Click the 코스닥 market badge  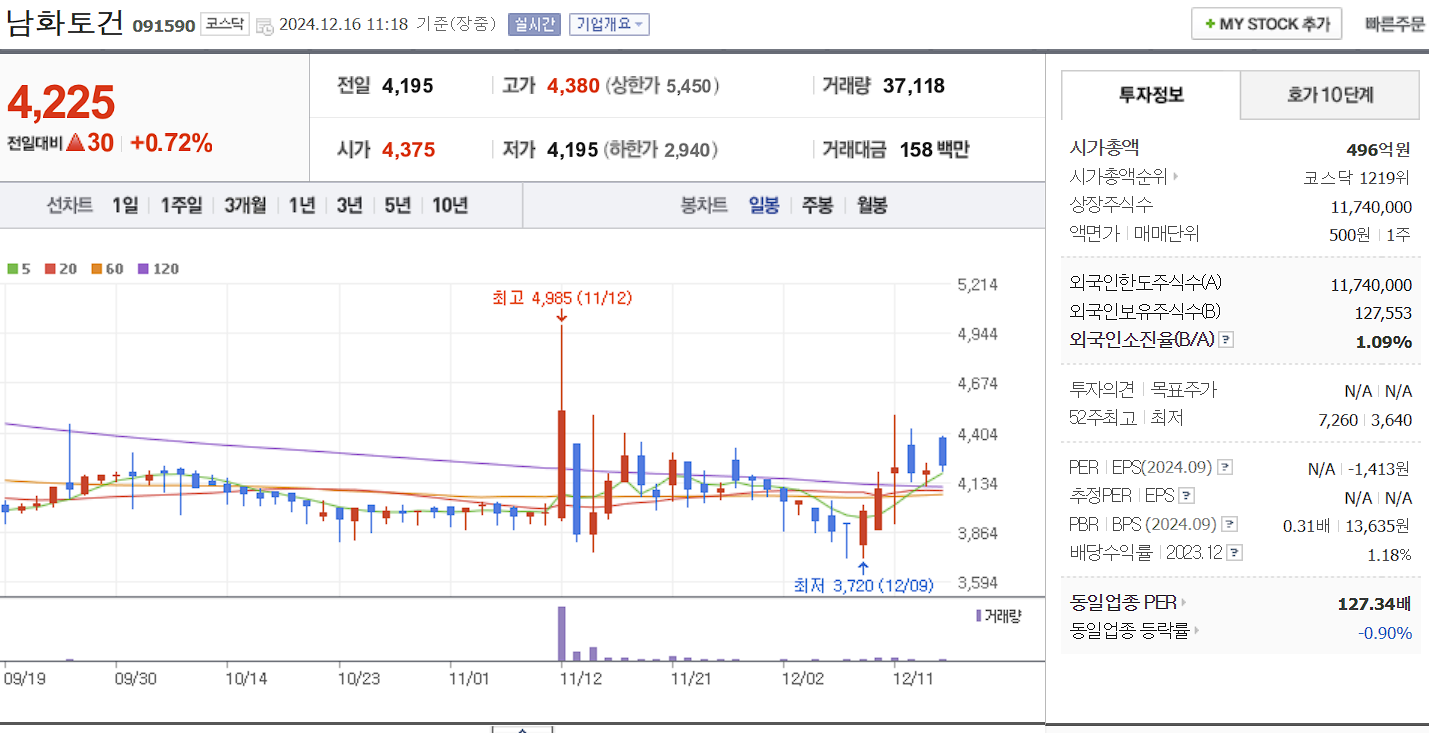click(x=225, y=24)
